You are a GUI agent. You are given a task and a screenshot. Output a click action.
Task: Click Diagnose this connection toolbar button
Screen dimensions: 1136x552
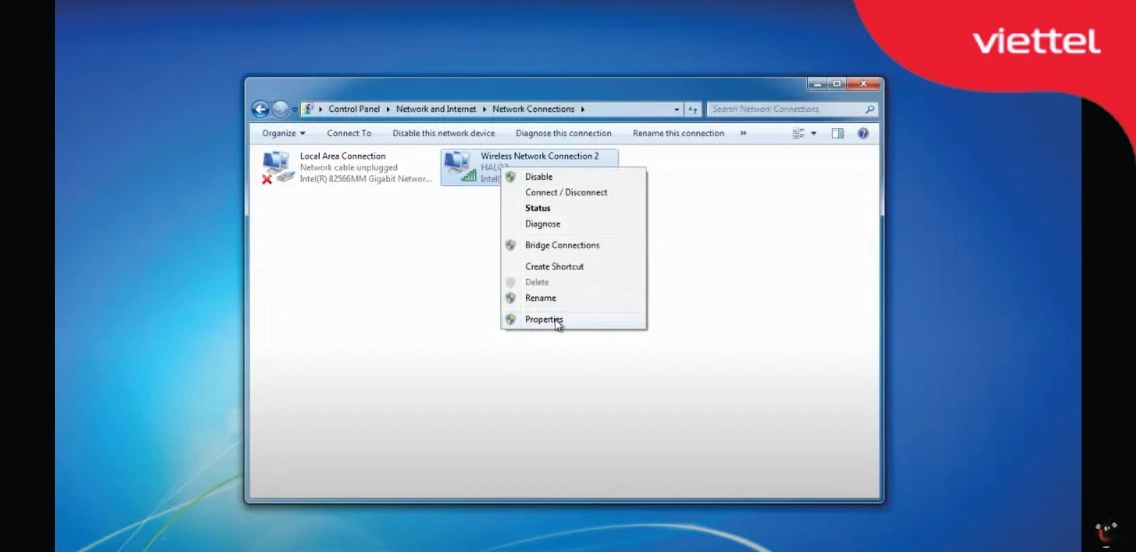(563, 133)
